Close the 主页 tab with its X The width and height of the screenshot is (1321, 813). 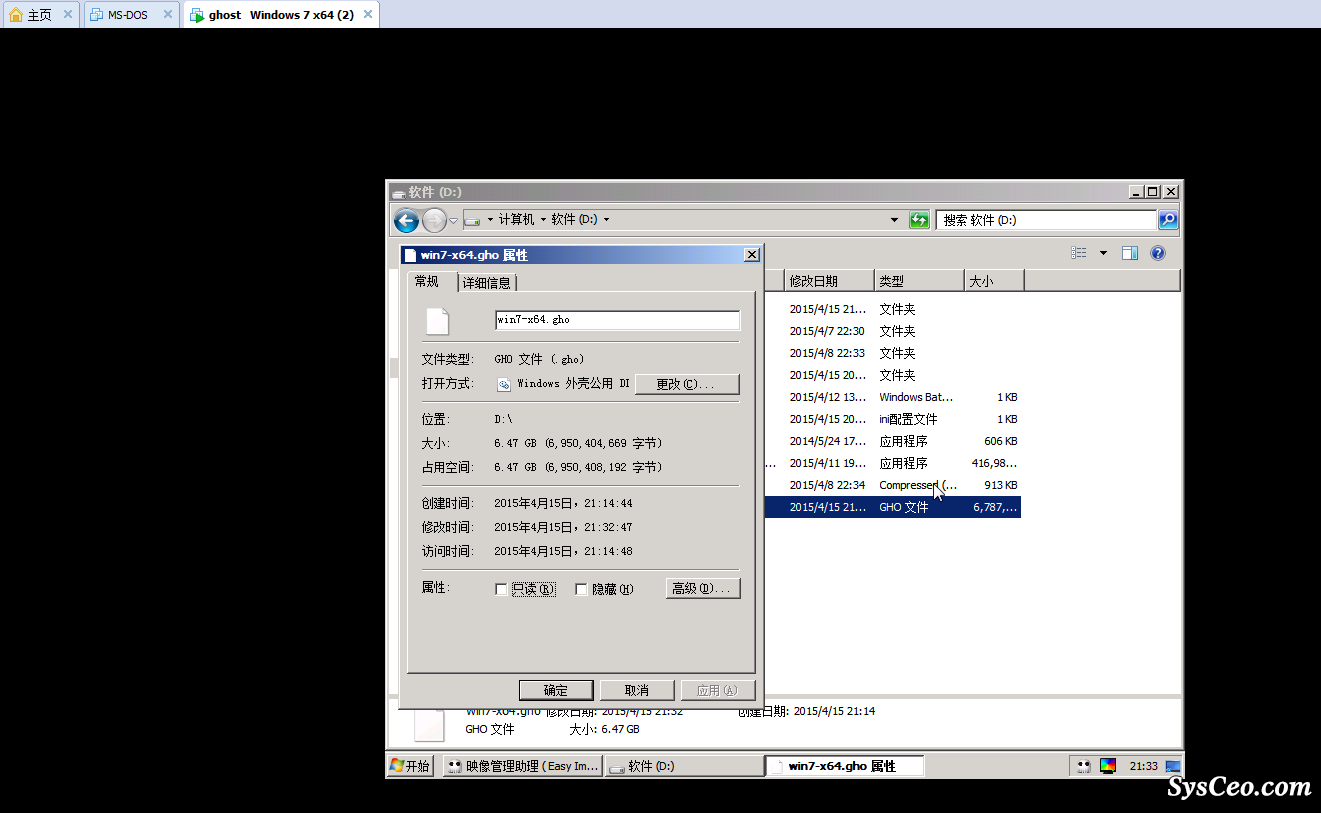(x=68, y=15)
